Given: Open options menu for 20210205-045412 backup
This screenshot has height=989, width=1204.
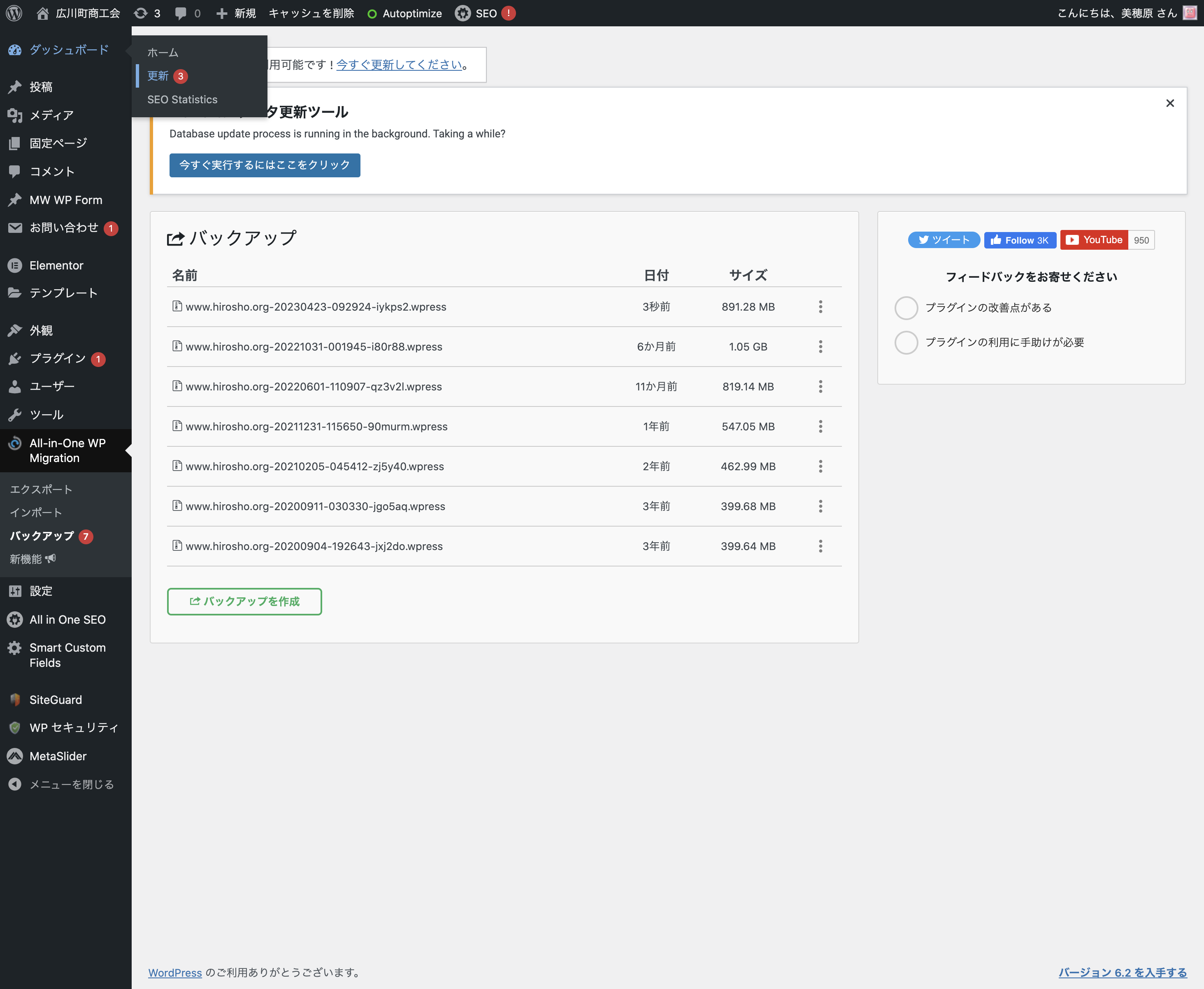Looking at the screenshot, I should click(820, 467).
